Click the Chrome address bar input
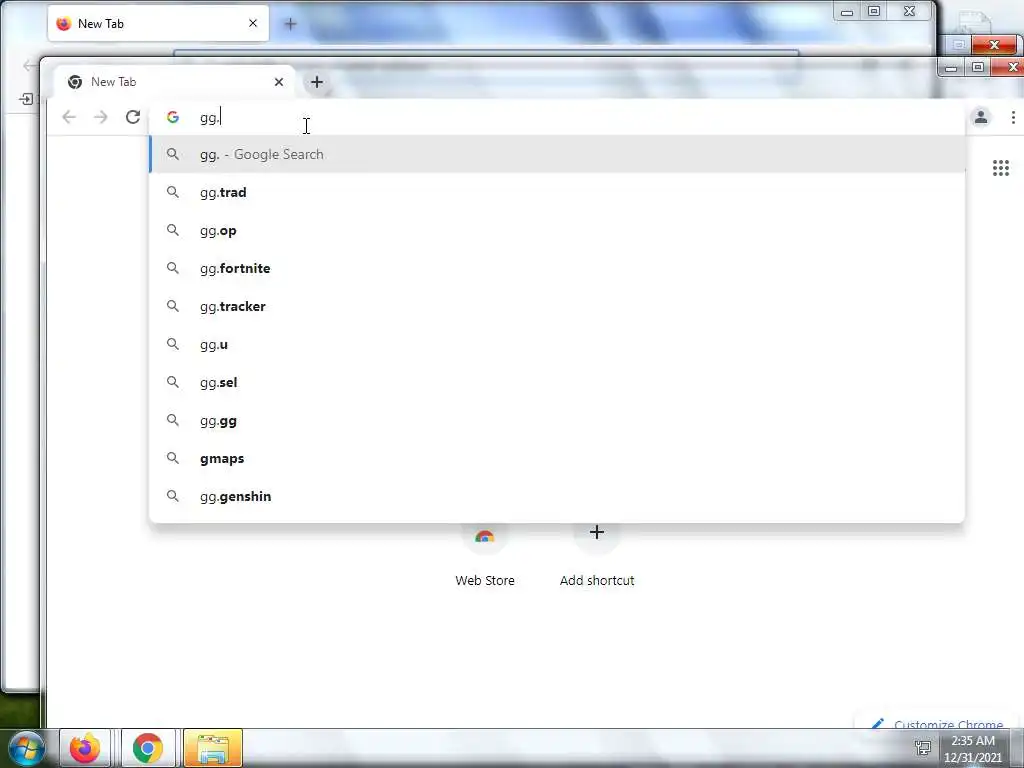This screenshot has width=1024, height=768. [x=557, y=118]
